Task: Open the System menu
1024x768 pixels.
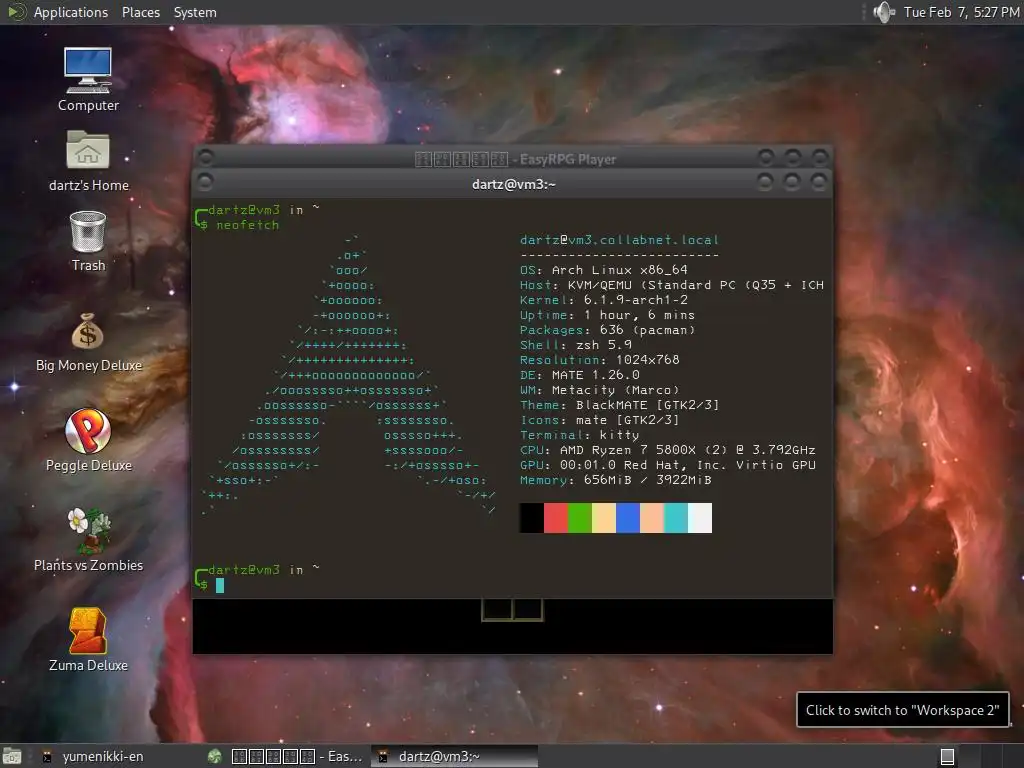Action: coord(195,12)
